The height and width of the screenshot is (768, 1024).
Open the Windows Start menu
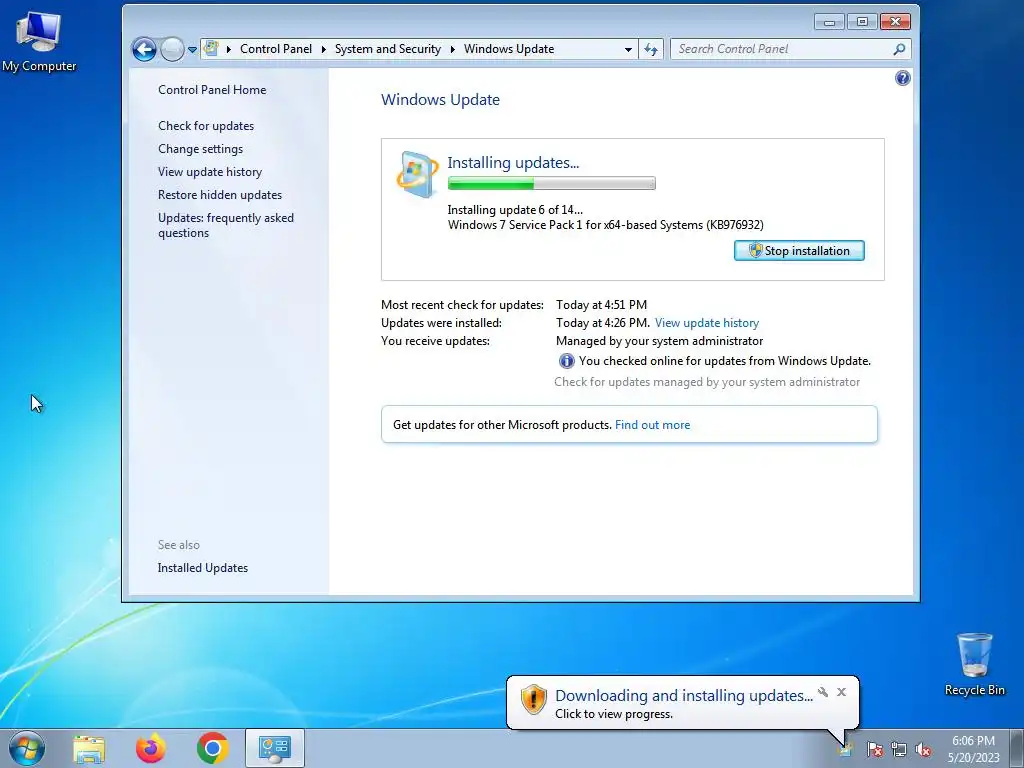(x=27, y=748)
